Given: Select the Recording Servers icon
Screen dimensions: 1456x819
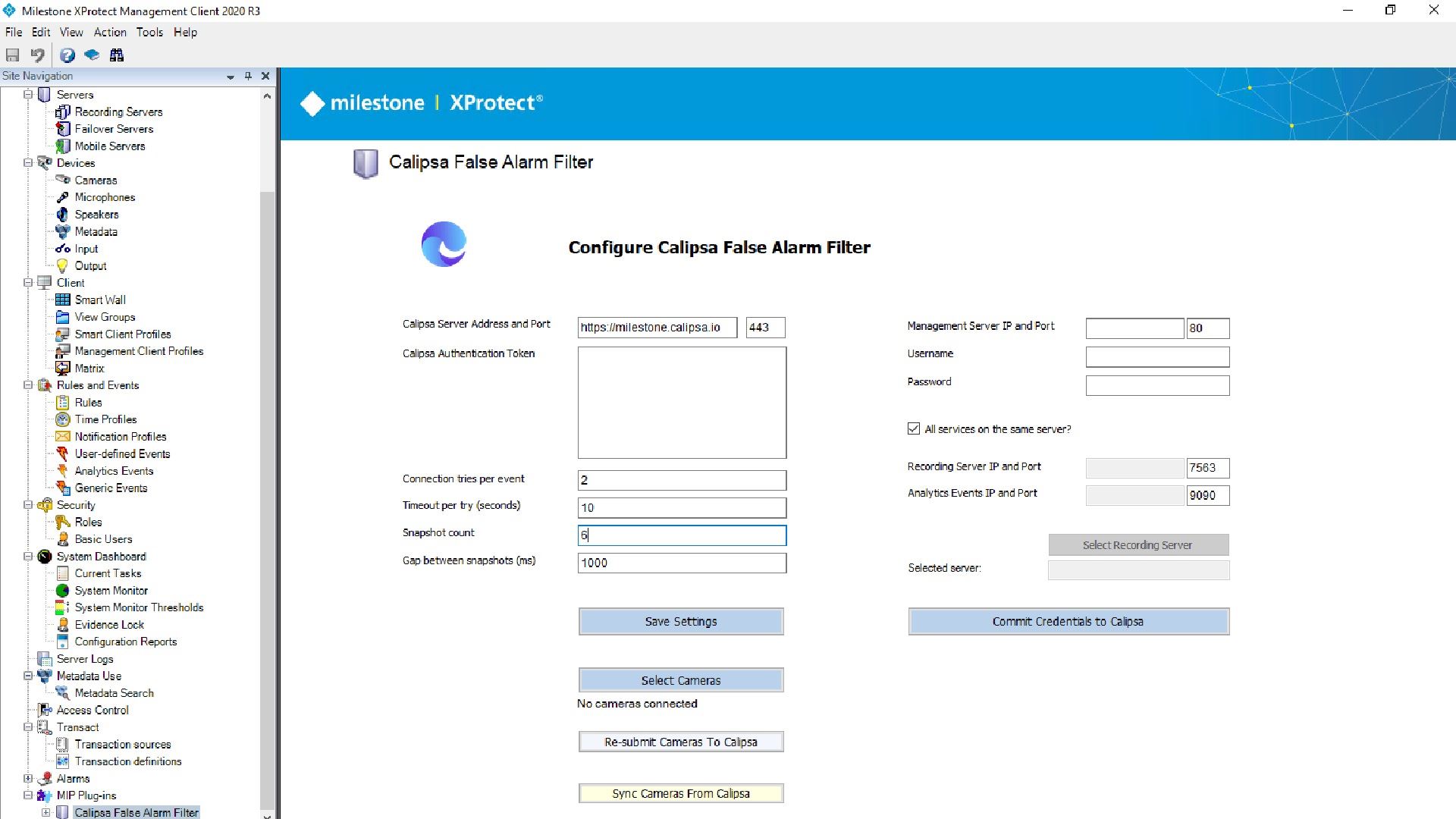Looking at the screenshot, I should 63,111.
